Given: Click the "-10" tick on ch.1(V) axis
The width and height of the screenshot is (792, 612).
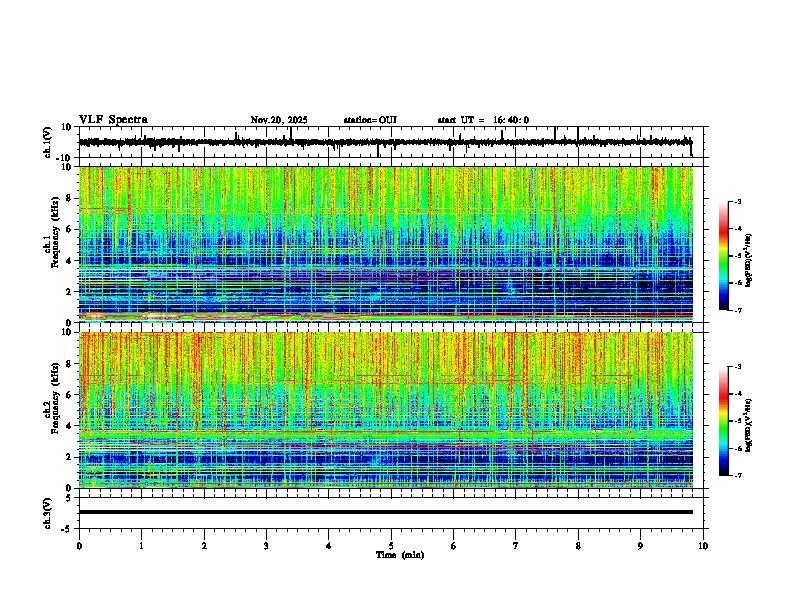Looking at the screenshot, I should coord(65,158).
